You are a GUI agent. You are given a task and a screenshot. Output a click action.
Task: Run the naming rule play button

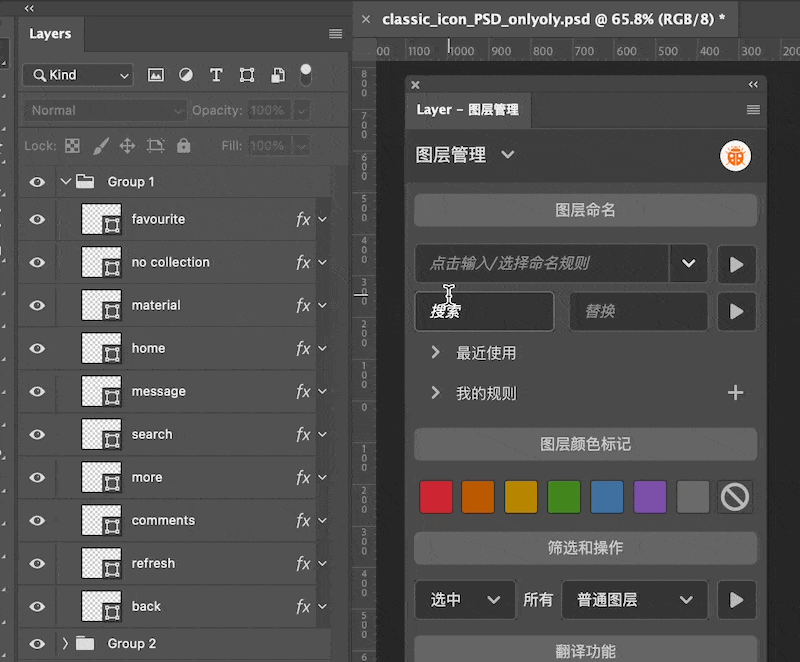click(736, 264)
